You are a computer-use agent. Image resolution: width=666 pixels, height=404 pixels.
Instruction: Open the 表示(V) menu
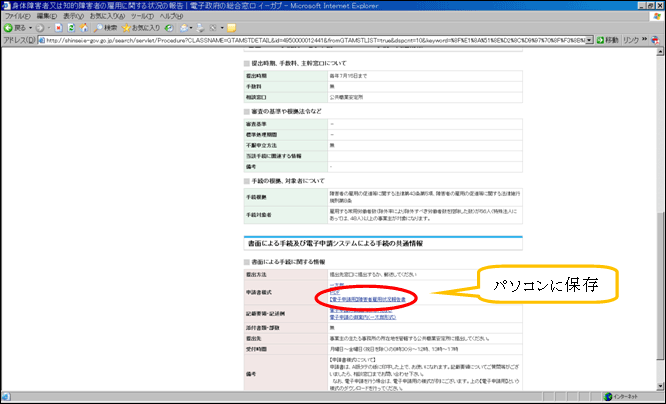pos(73,16)
